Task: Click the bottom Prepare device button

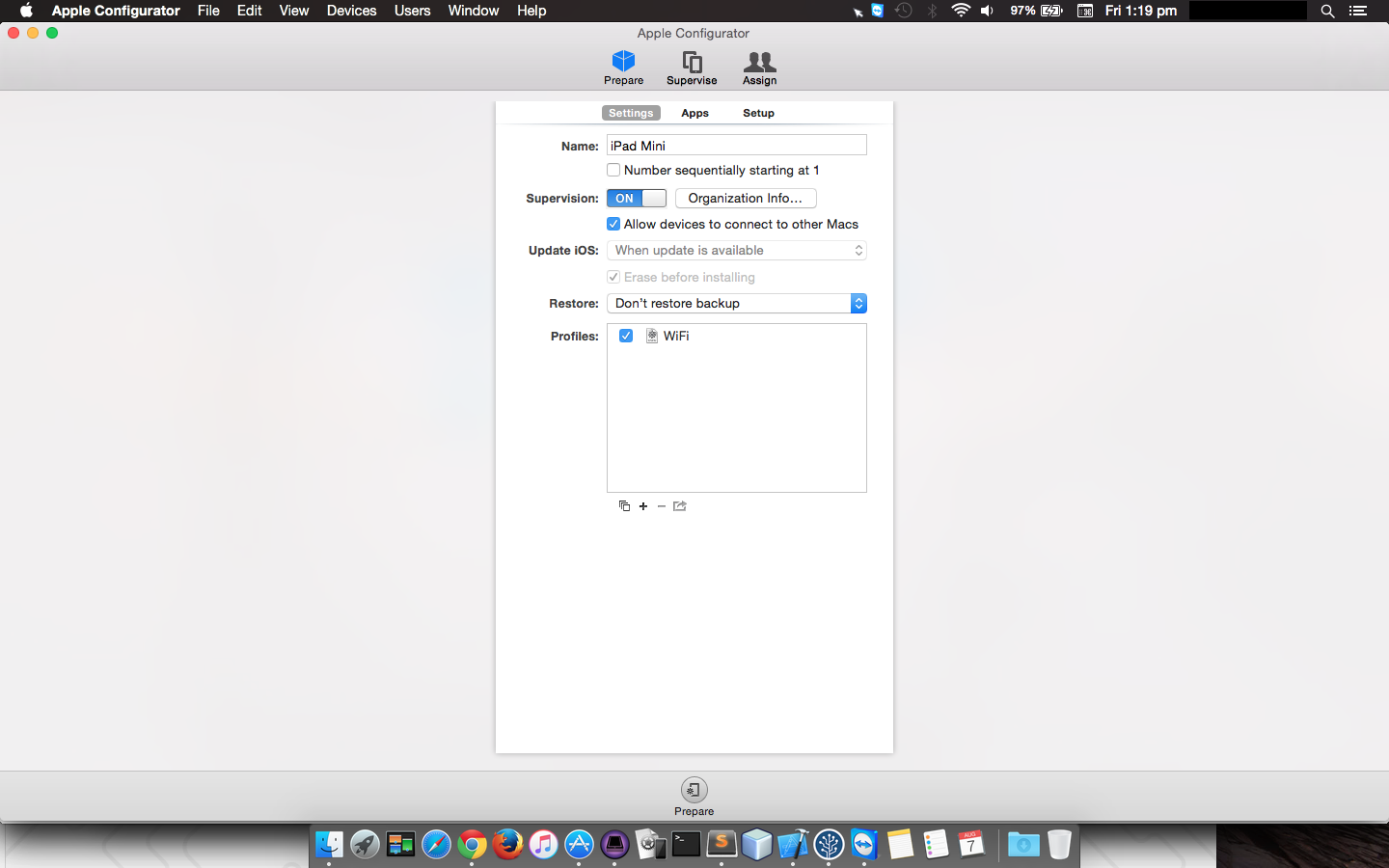Action: tap(694, 793)
